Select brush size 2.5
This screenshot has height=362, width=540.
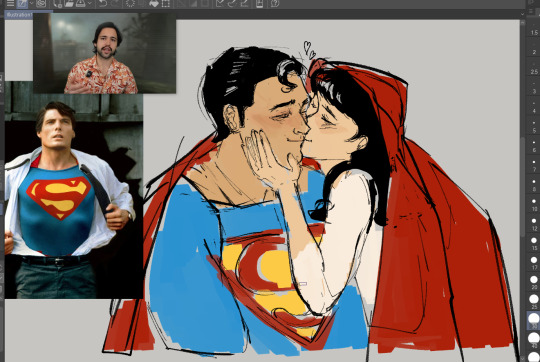pos(534,67)
